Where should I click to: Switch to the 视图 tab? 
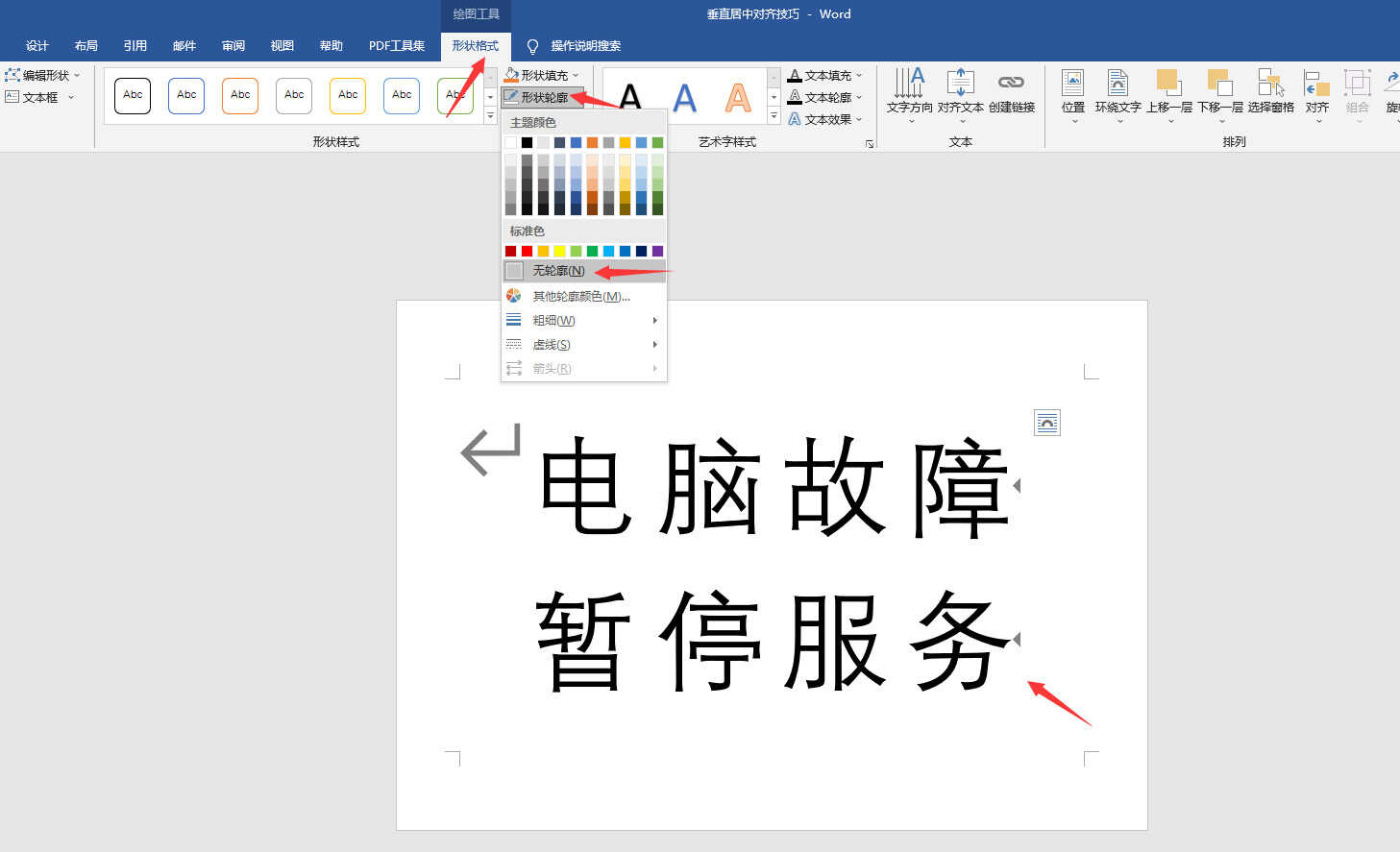coord(282,46)
